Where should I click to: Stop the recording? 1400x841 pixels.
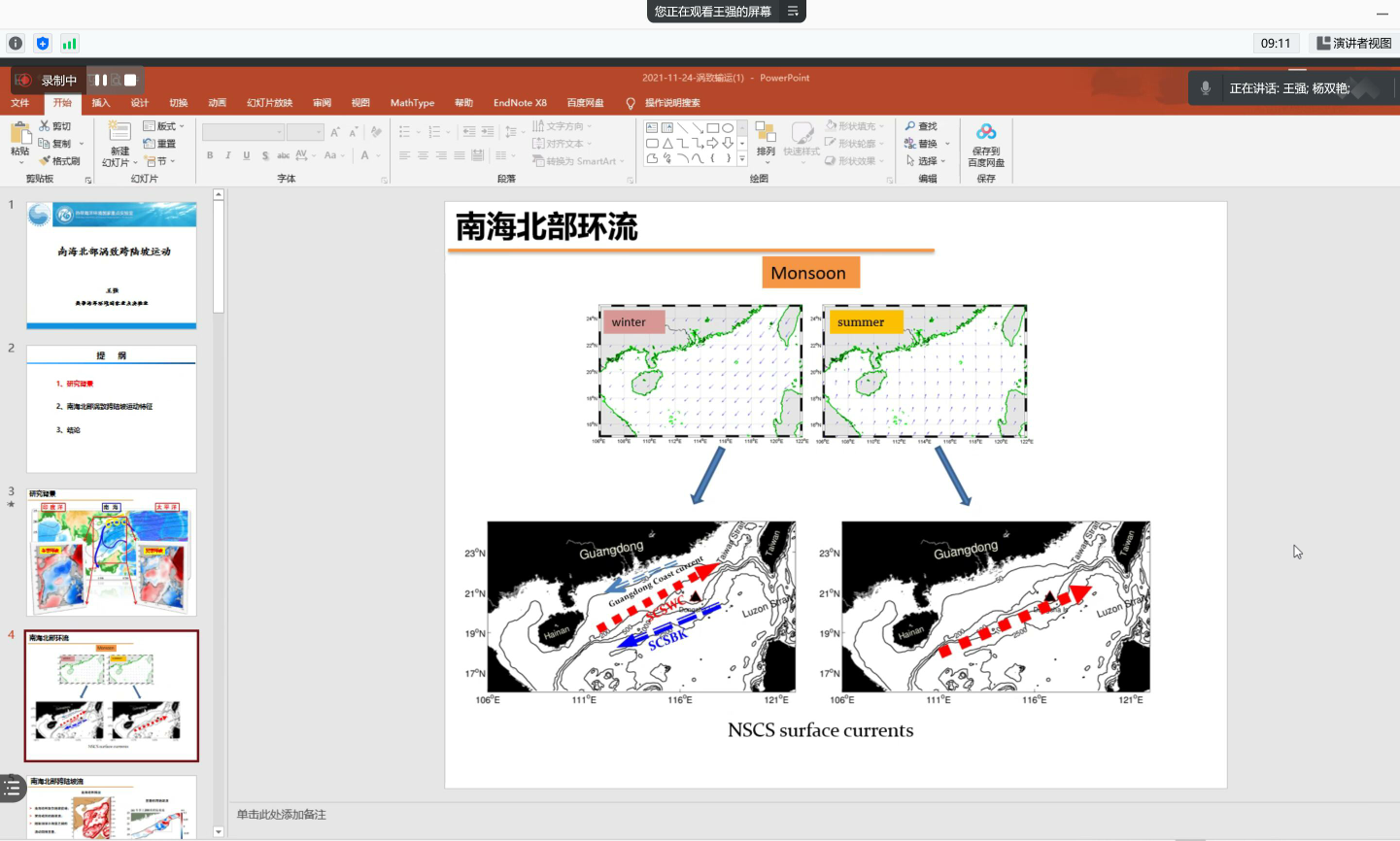(130, 81)
